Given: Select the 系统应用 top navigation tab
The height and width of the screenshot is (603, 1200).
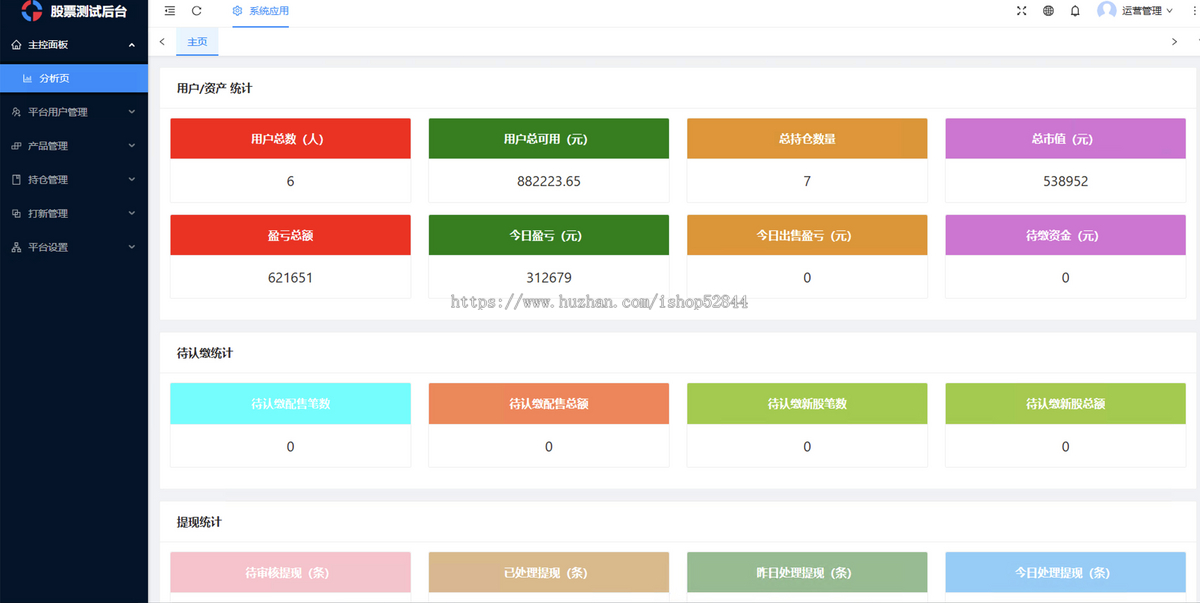Looking at the screenshot, I should point(260,11).
